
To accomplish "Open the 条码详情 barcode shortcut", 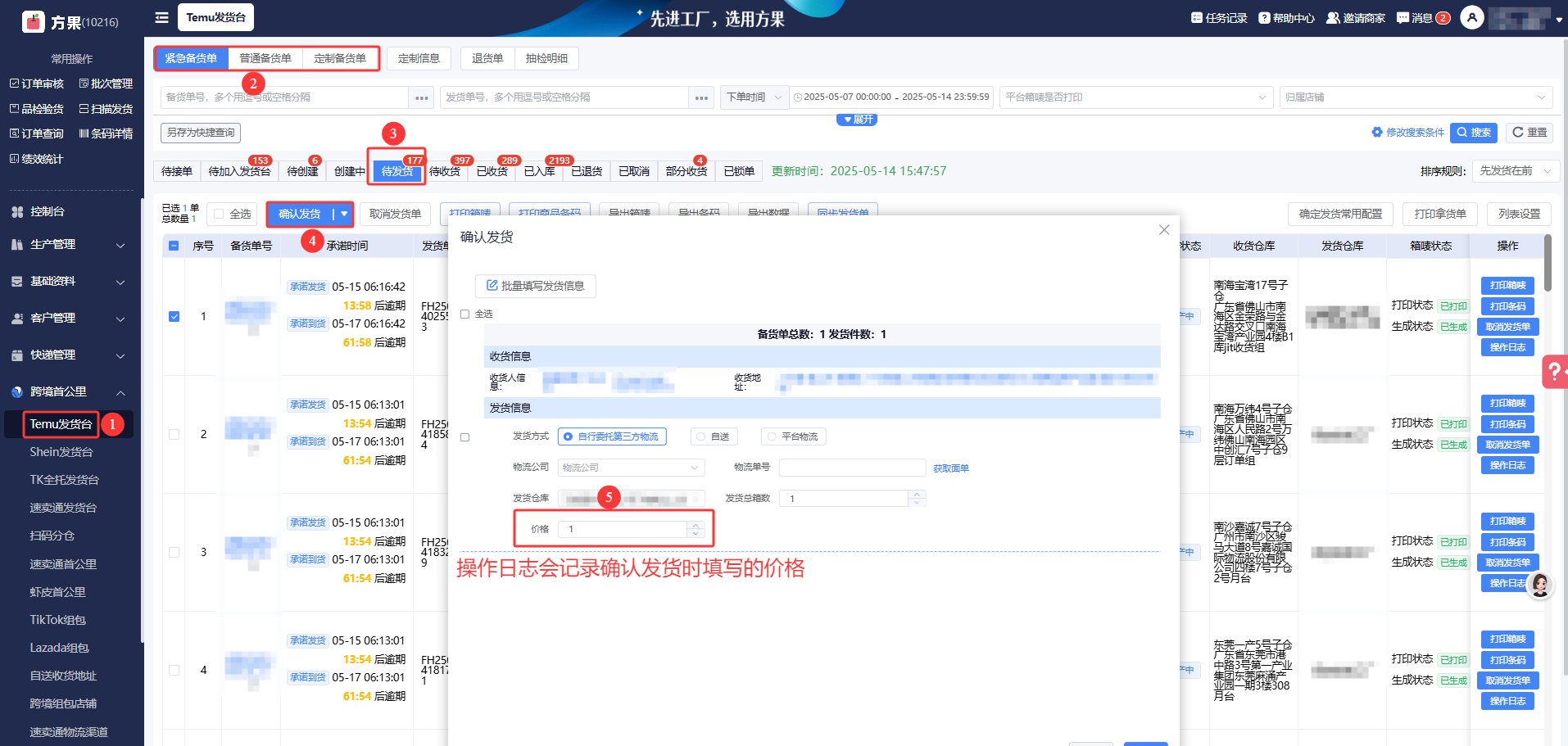I will click(106, 133).
